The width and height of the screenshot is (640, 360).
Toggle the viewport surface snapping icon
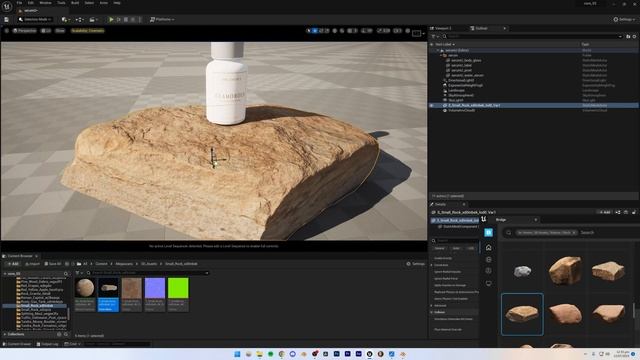click(x=342, y=31)
